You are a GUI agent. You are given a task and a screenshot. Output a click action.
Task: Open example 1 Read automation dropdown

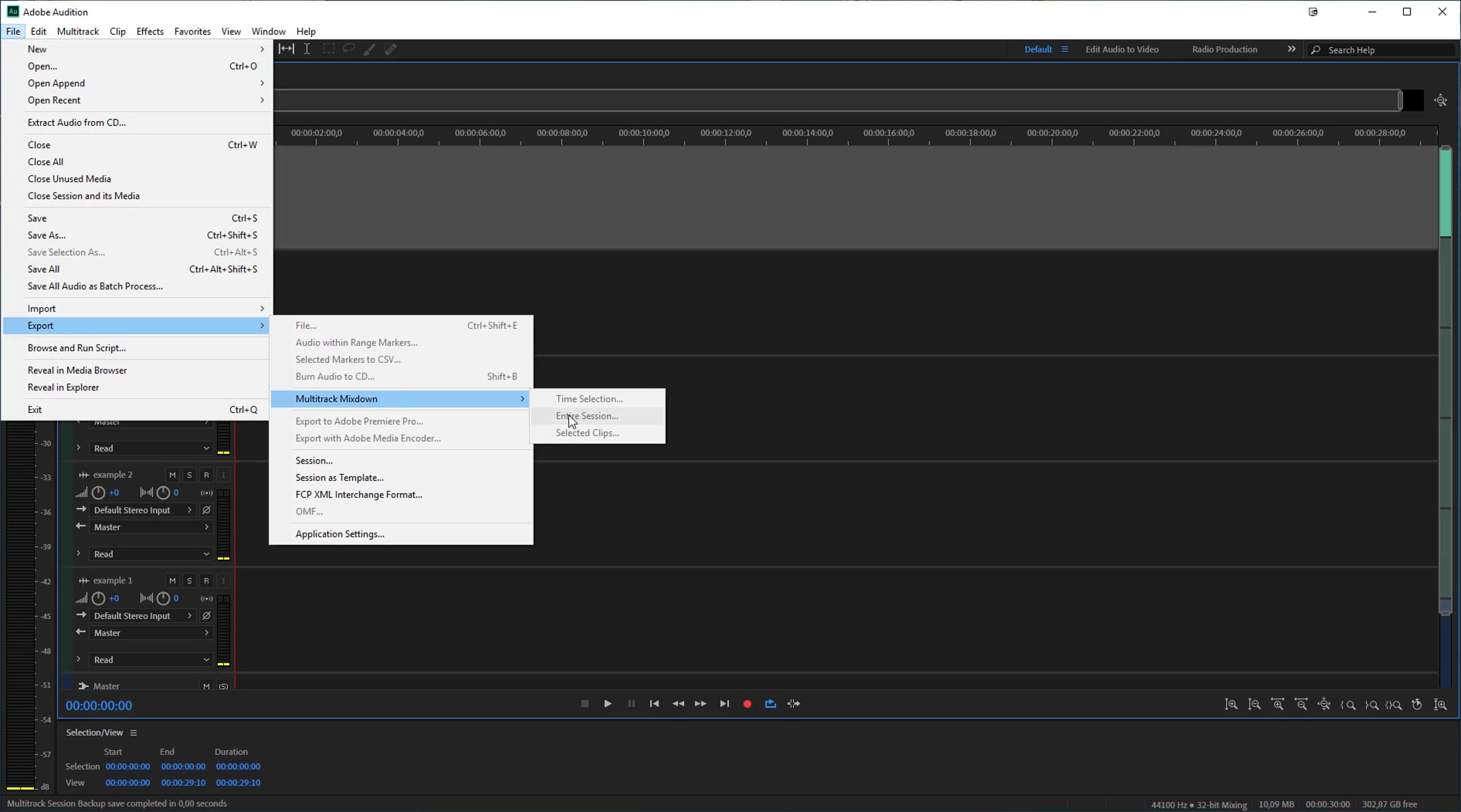pos(150,660)
